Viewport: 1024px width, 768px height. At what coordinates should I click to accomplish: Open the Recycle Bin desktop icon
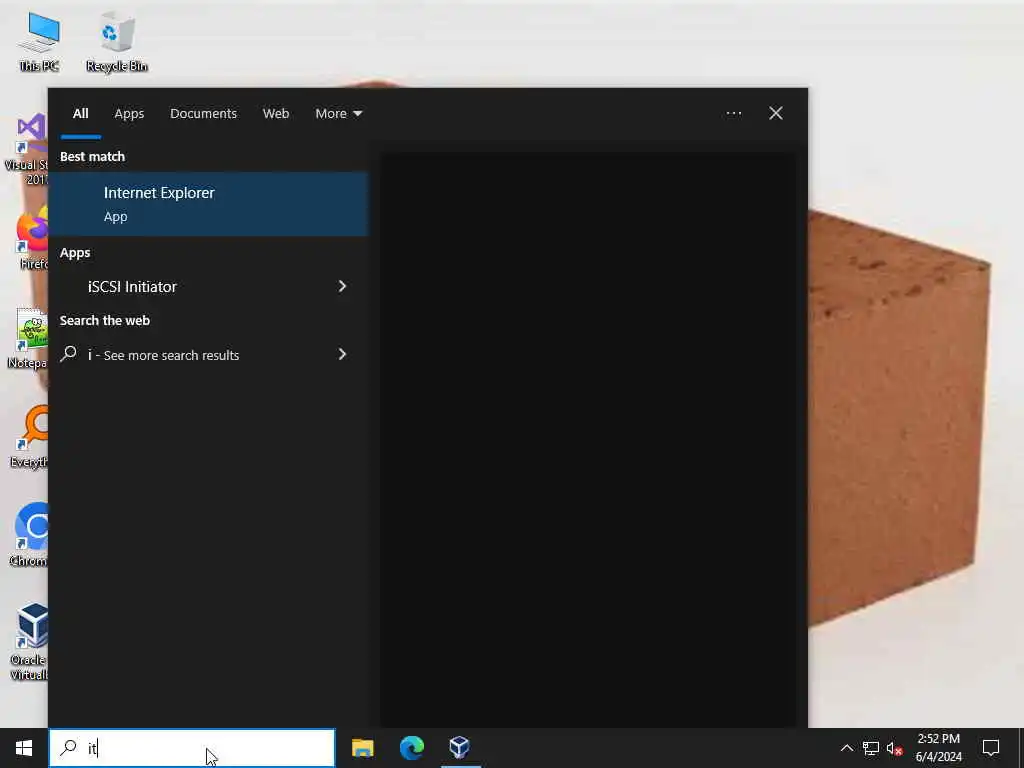(x=117, y=42)
